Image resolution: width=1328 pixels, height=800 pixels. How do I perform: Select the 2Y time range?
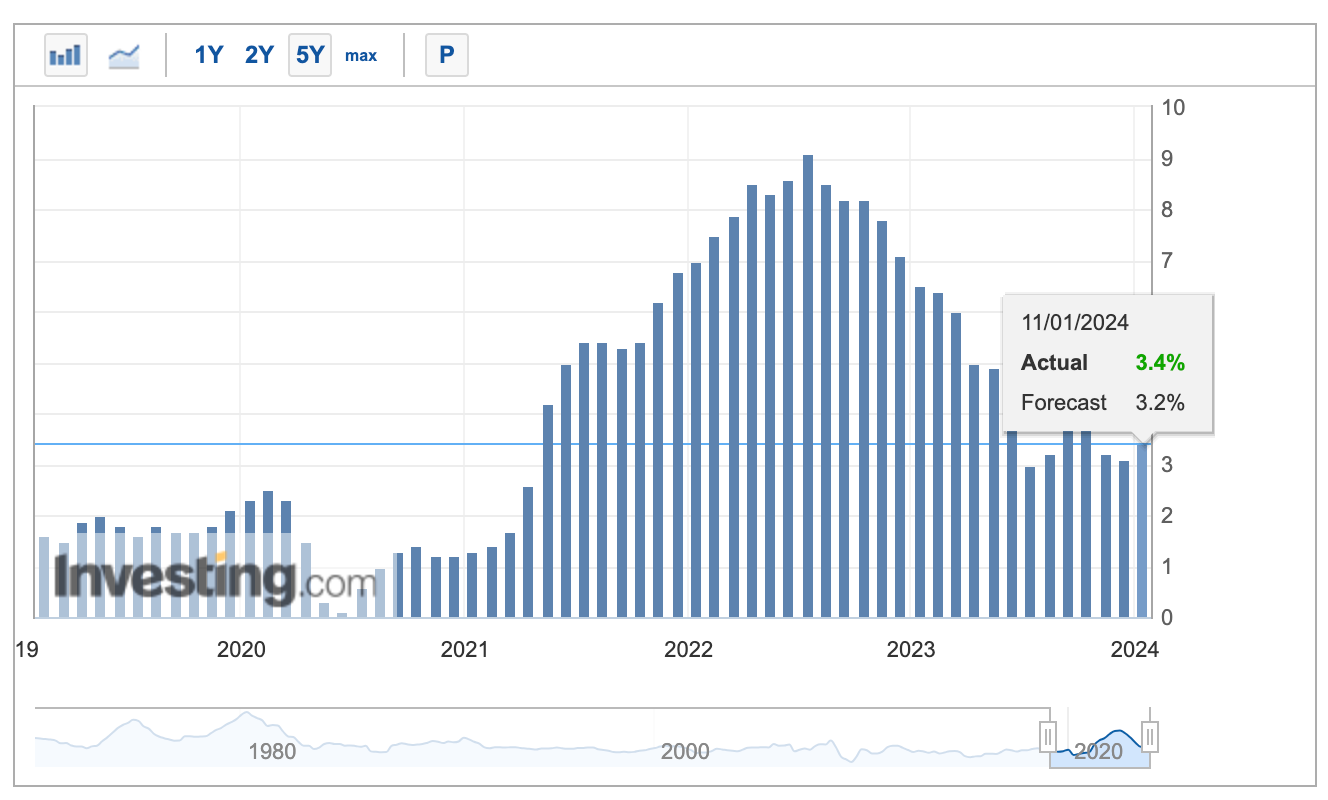coord(259,55)
